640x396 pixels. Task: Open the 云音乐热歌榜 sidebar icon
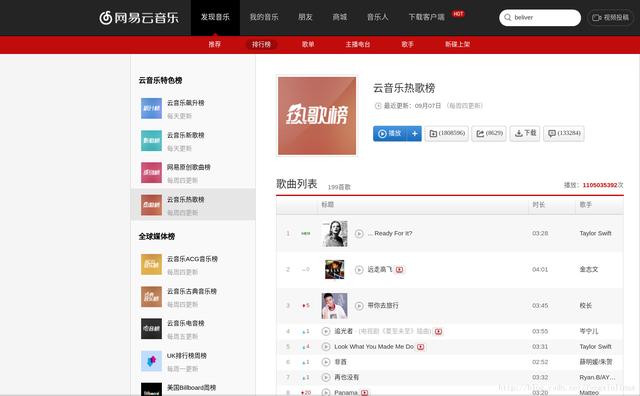coord(151,205)
